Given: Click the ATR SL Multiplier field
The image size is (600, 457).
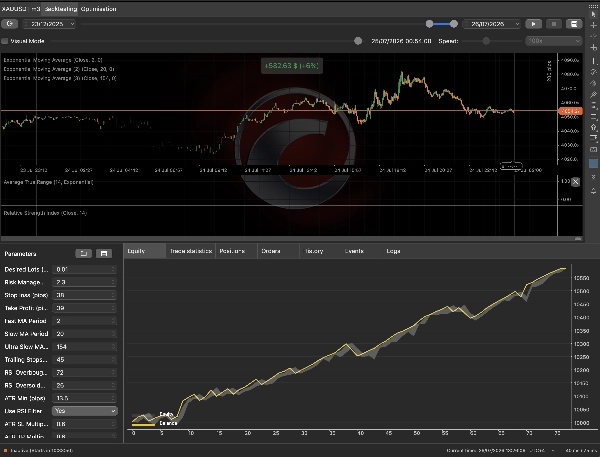Looking at the screenshot, I should (x=84, y=424).
